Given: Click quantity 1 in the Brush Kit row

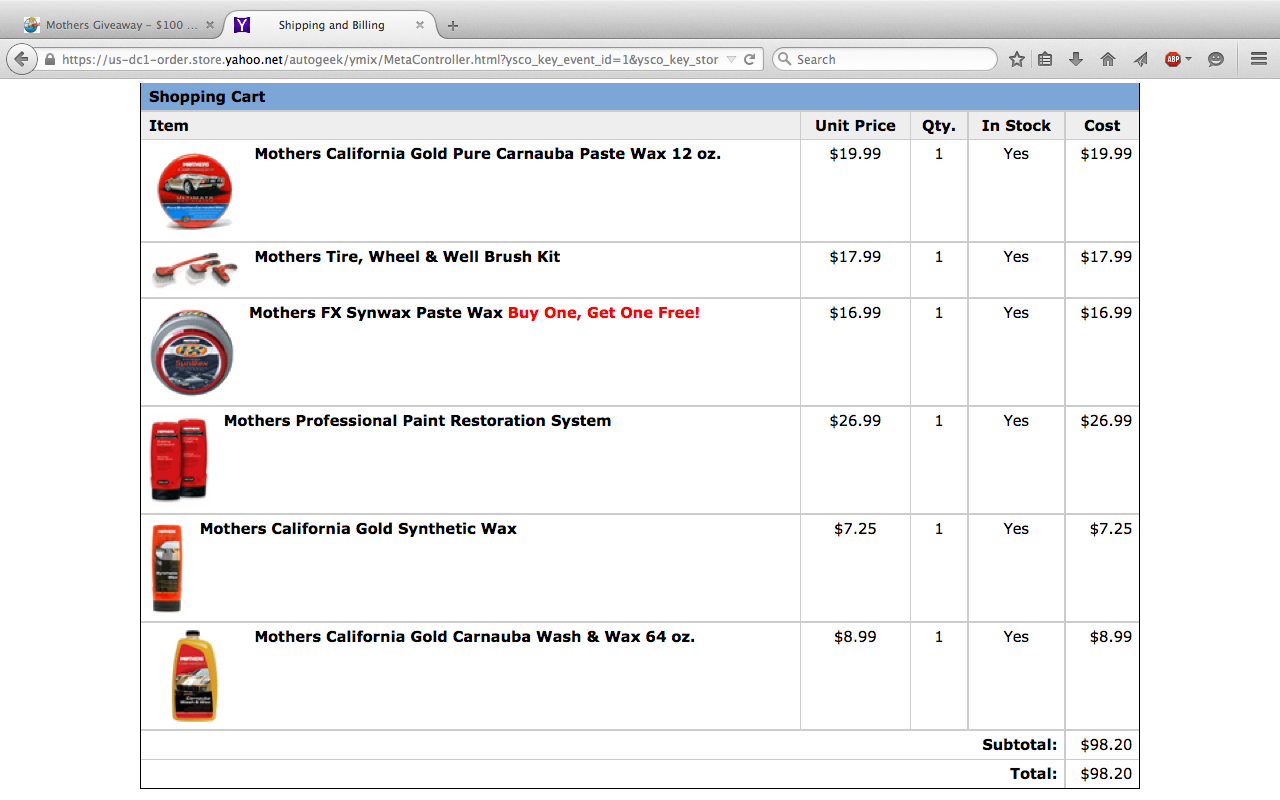Looking at the screenshot, I should click(939, 256).
